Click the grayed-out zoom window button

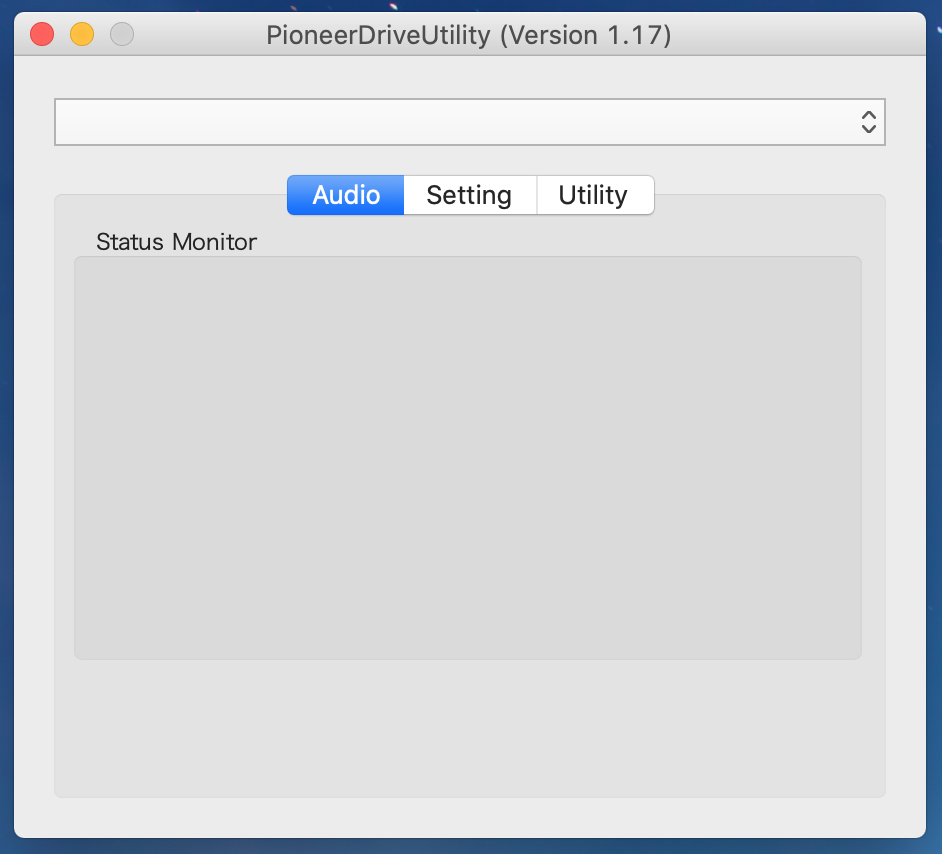pos(122,35)
